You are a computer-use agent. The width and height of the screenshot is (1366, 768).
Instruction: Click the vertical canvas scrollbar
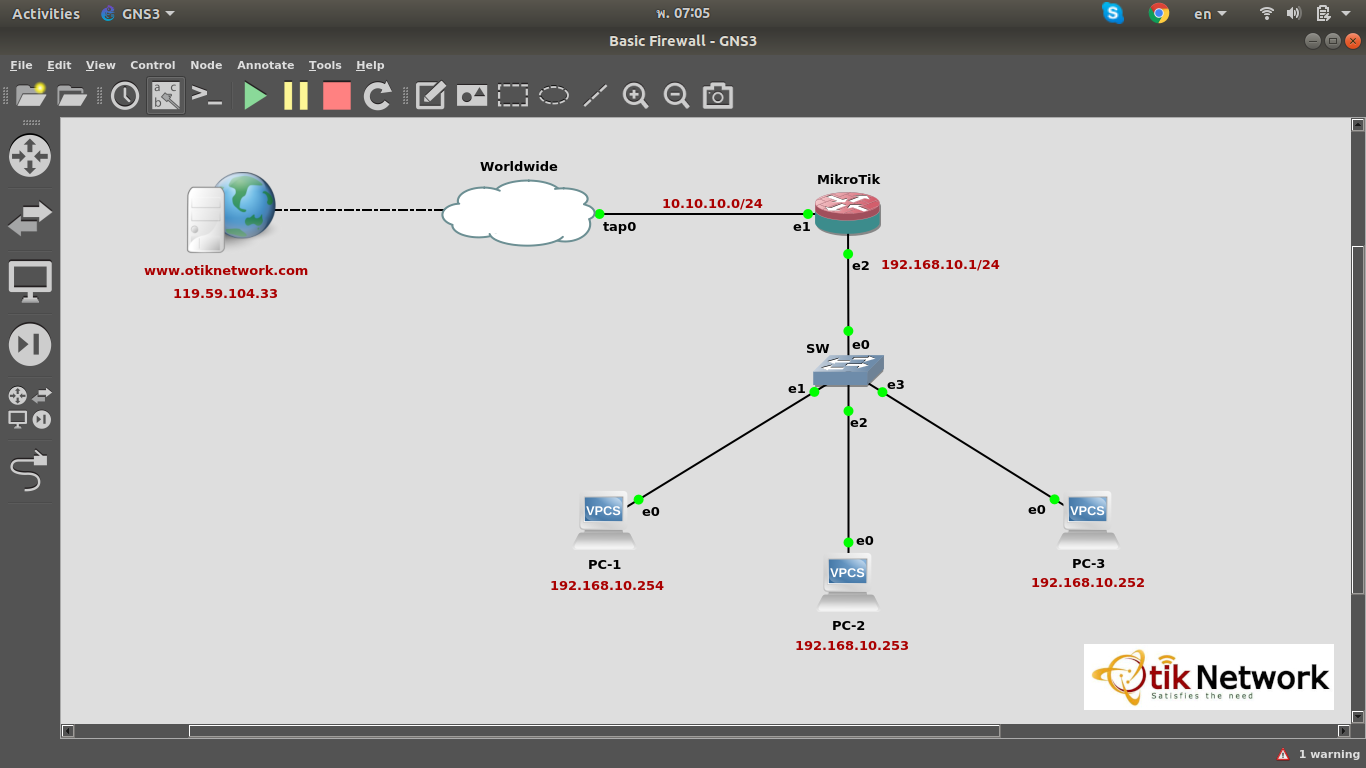tap(1357, 420)
